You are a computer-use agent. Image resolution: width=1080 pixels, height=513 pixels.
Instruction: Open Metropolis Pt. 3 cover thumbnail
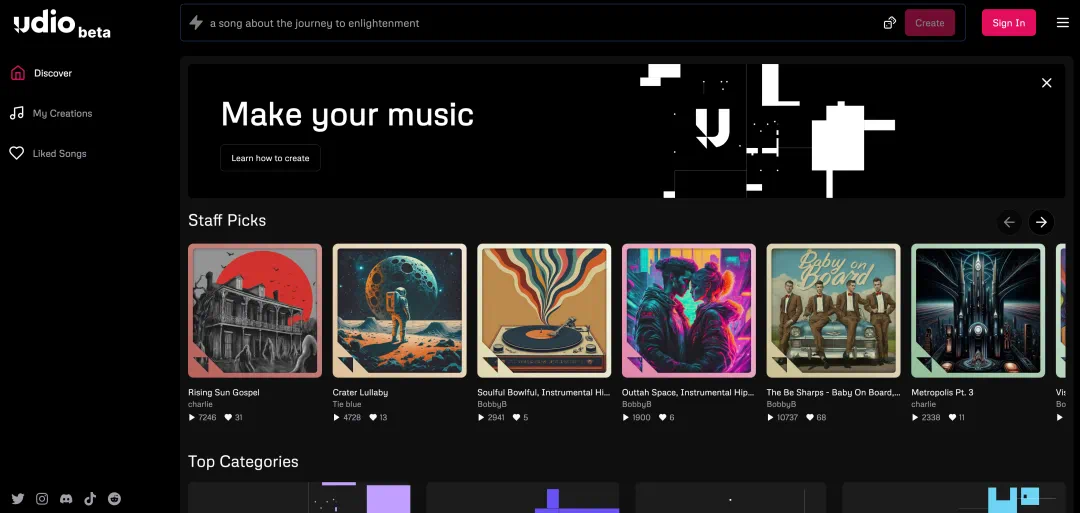pos(978,311)
